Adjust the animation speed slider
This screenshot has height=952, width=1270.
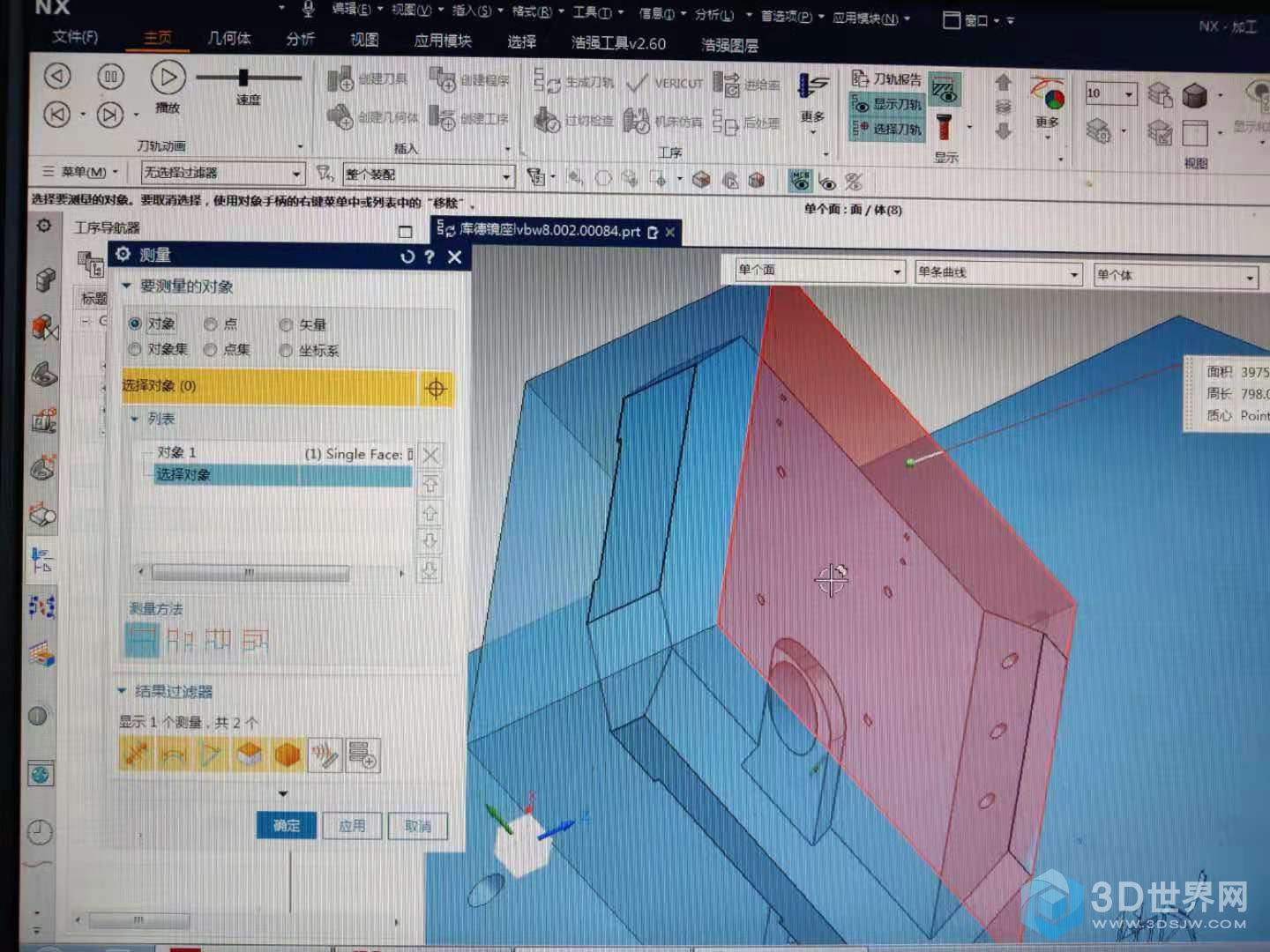243,78
